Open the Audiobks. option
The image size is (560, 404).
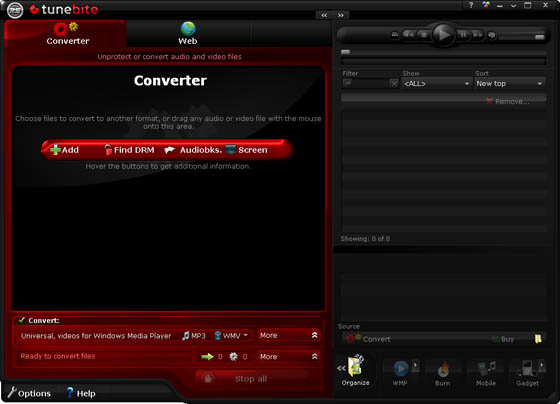point(193,150)
